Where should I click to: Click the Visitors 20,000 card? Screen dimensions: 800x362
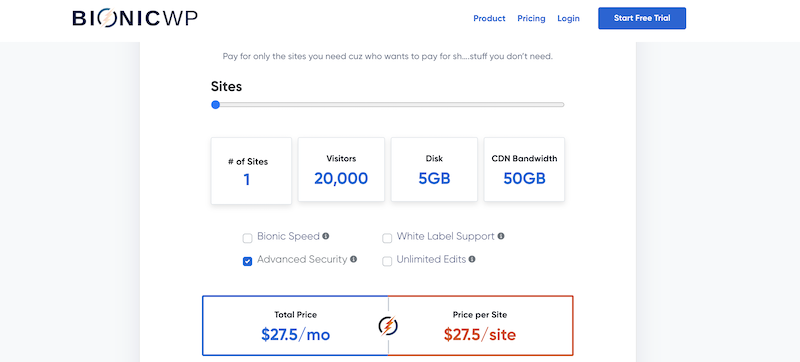click(341, 169)
